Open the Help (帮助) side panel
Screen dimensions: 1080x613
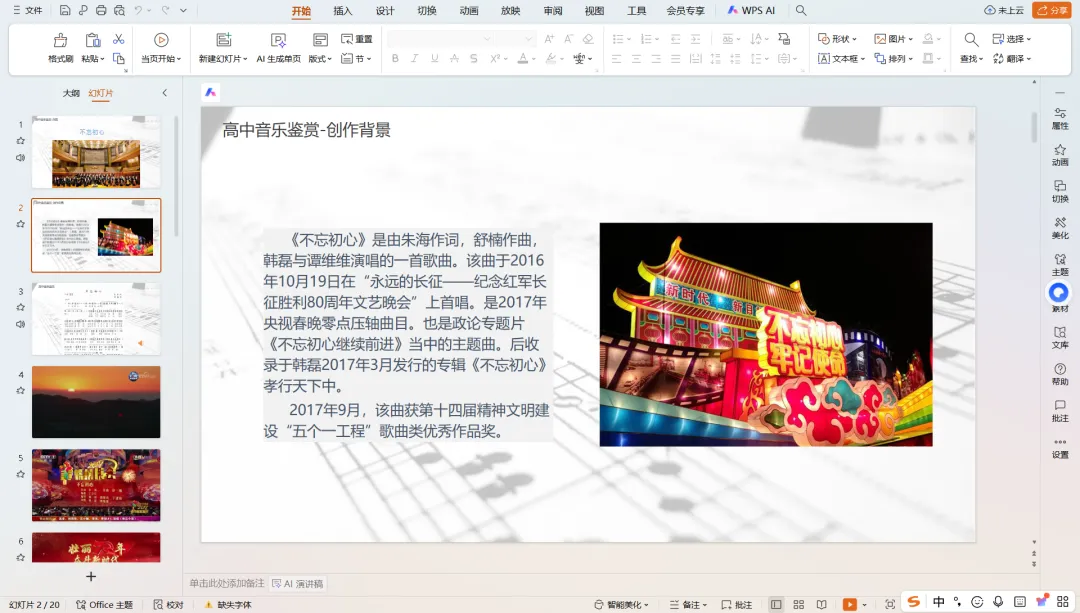pos(1060,374)
